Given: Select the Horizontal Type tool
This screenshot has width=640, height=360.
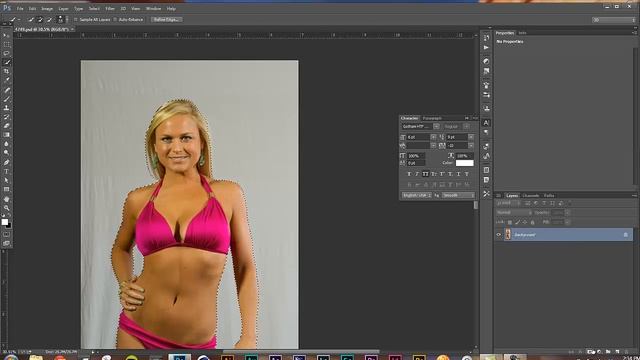Looking at the screenshot, I should (7, 171).
